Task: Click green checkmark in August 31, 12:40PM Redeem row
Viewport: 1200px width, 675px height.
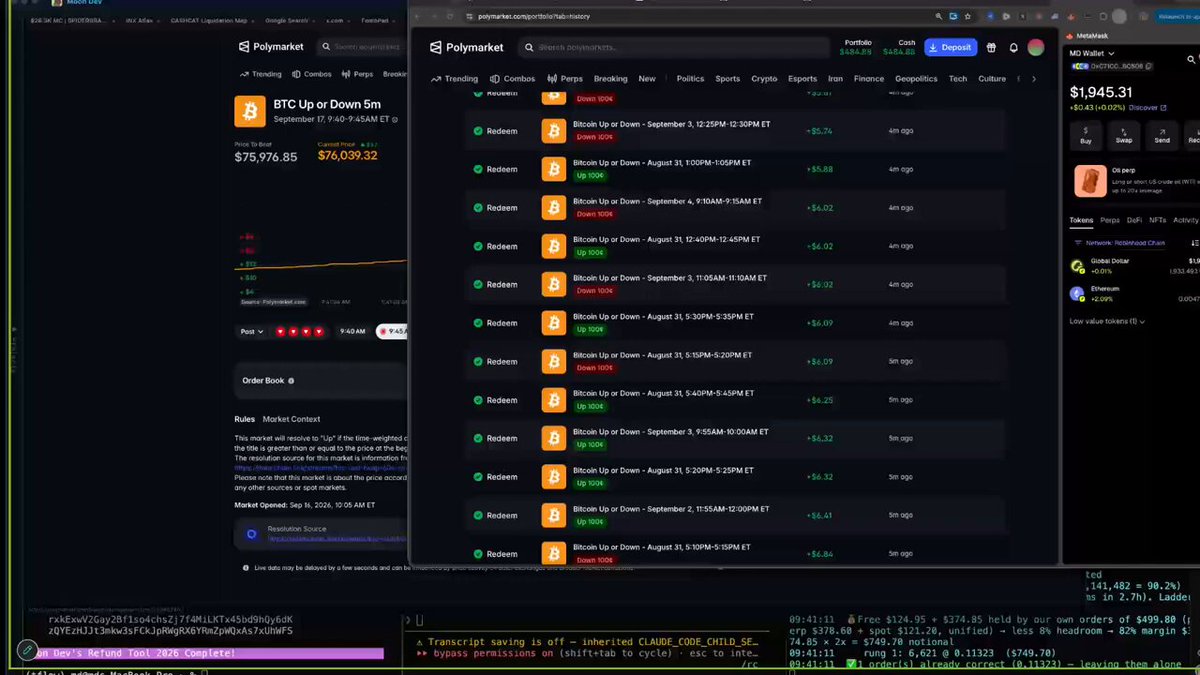Action: 478,246
